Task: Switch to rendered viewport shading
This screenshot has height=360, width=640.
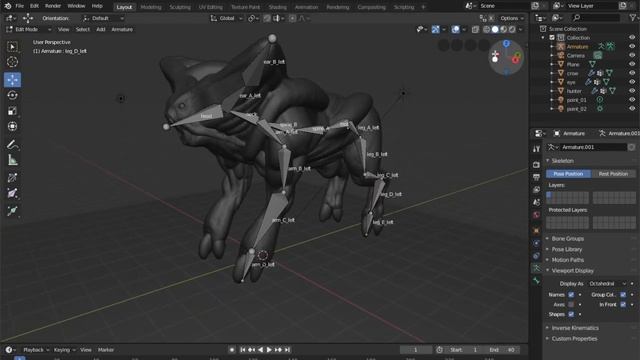Action: (512, 29)
